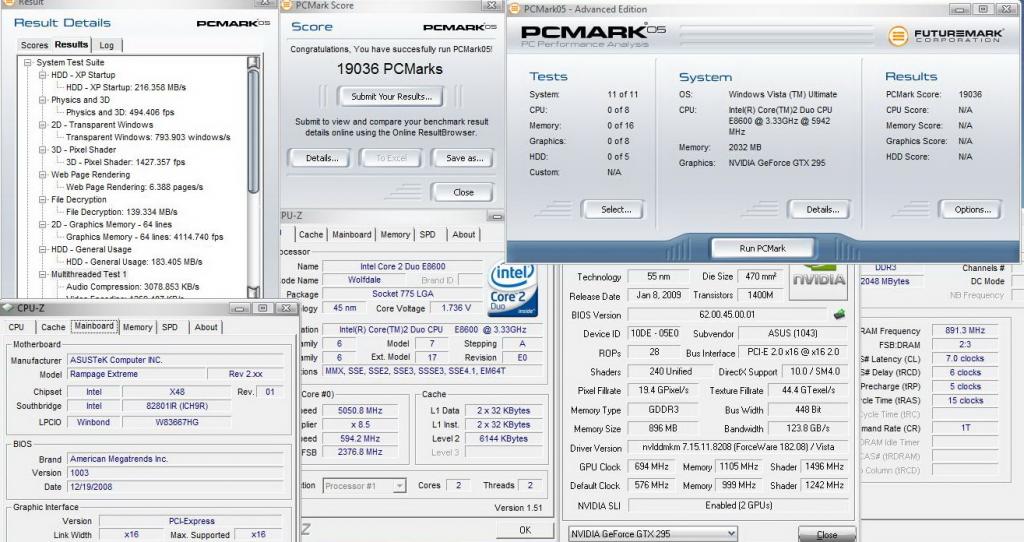
Task: Click 'File Decryption: 139.334 MB/s' row
Action: coord(121,212)
